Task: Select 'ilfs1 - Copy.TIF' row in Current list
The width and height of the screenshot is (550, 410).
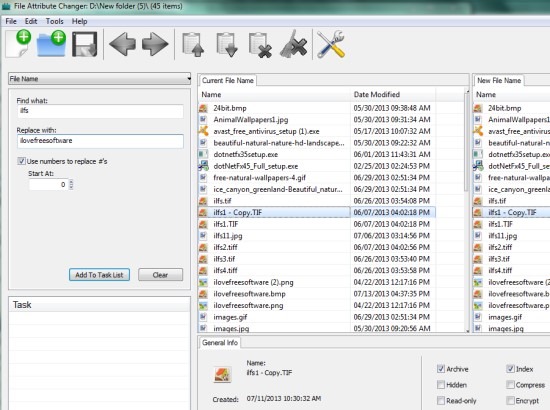Action: (317, 213)
